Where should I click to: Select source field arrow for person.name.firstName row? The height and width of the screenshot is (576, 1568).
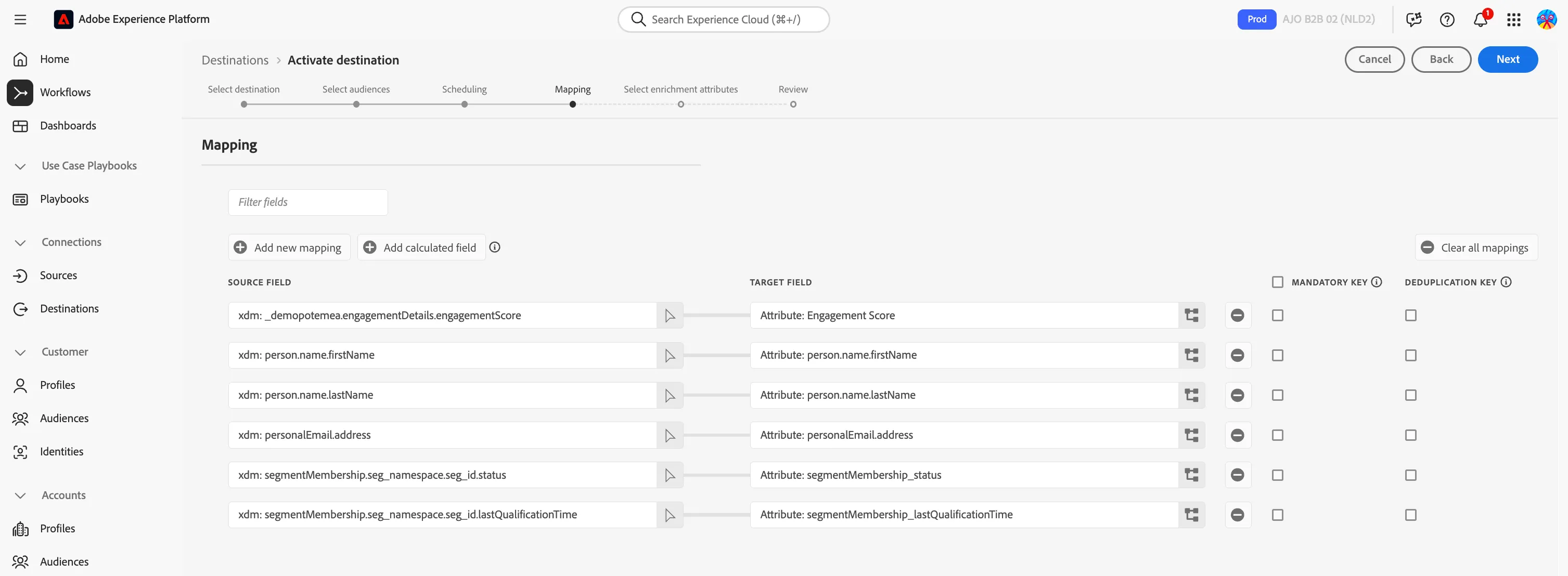pos(670,355)
